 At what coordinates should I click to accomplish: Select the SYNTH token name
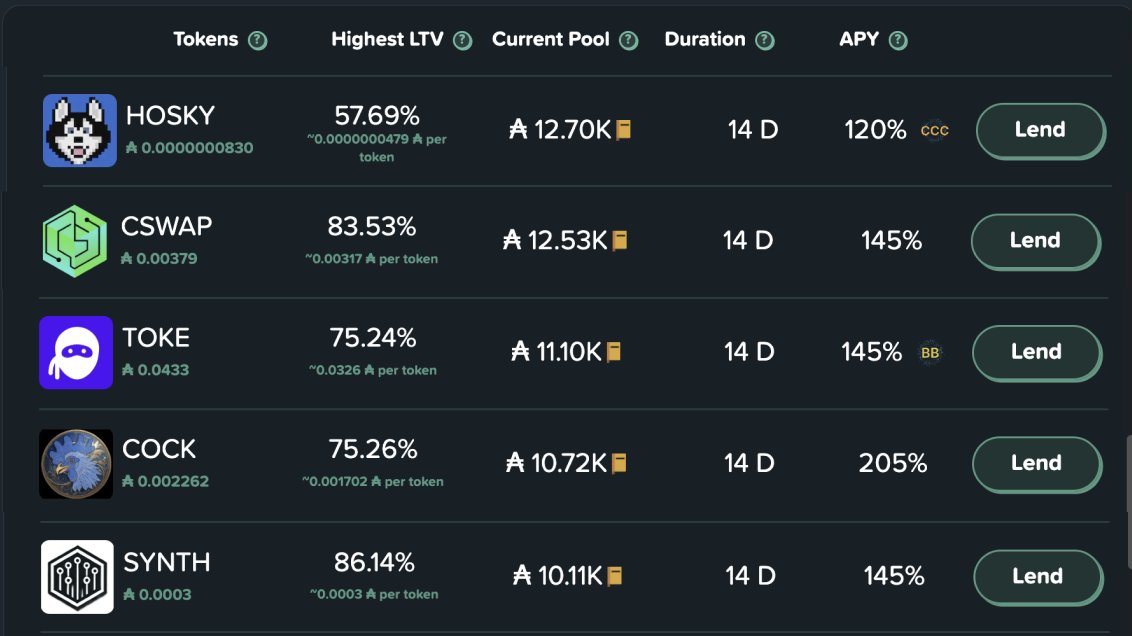[167, 562]
